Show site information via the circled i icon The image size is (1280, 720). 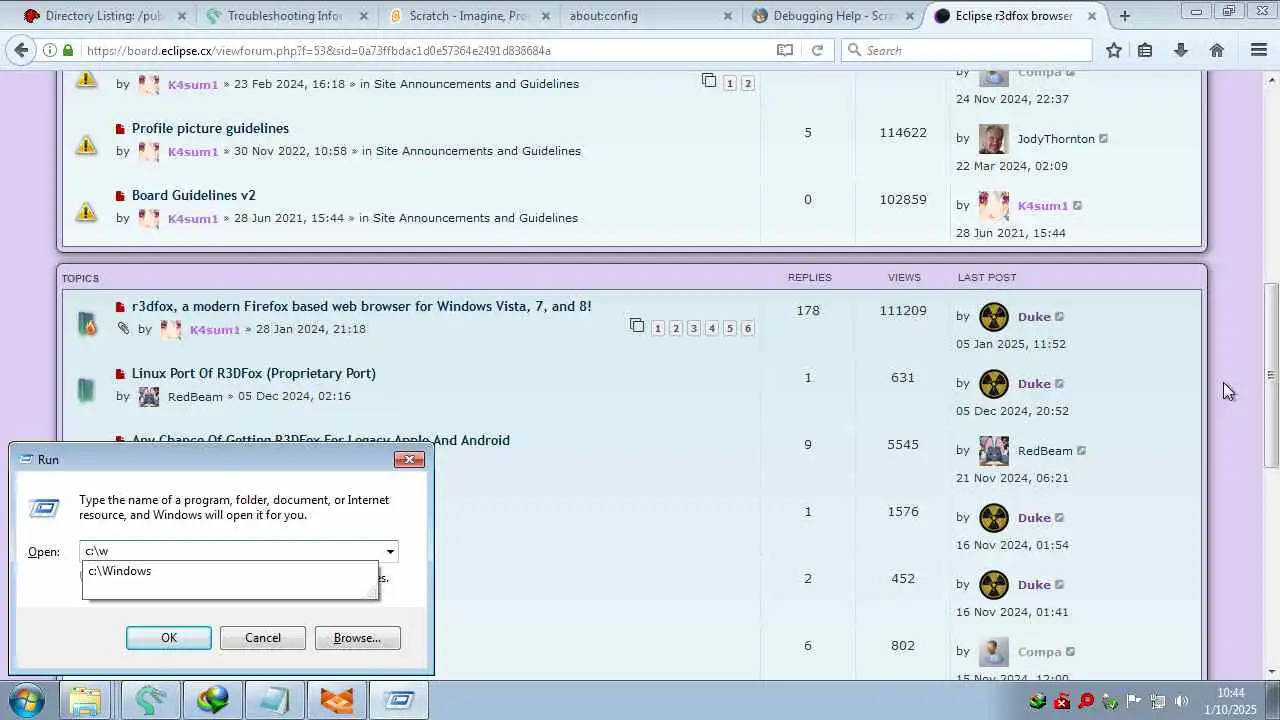[x=50, y=50]
